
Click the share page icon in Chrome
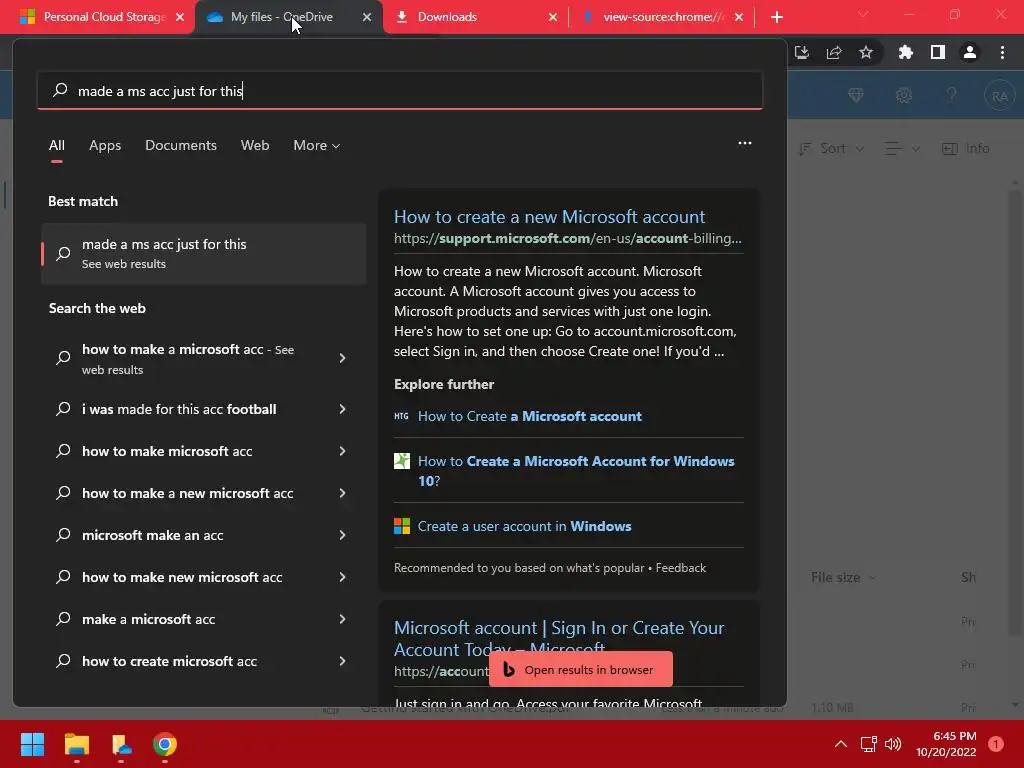pos(834,52)
